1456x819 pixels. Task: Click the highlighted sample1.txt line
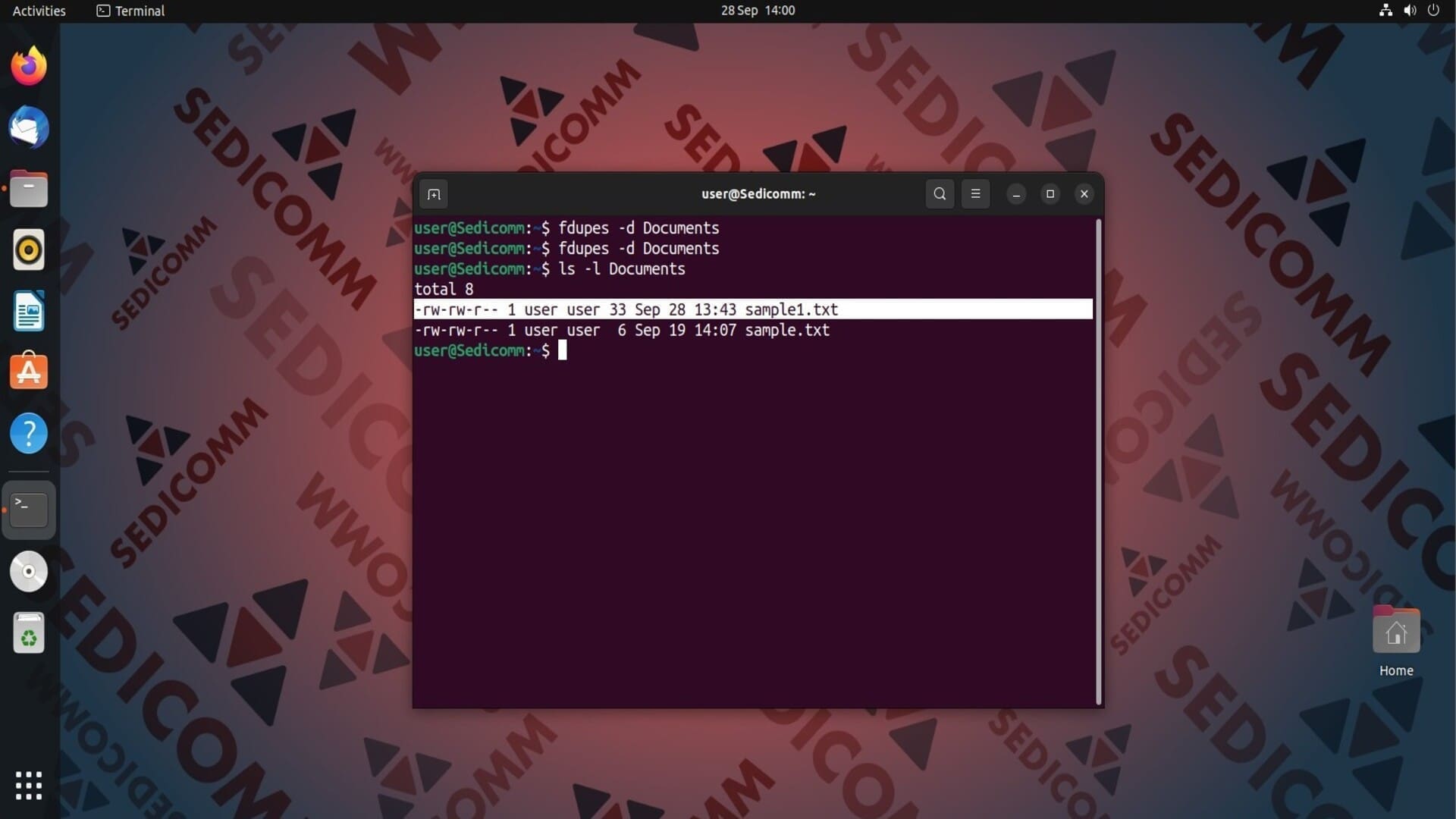(753, 309)
